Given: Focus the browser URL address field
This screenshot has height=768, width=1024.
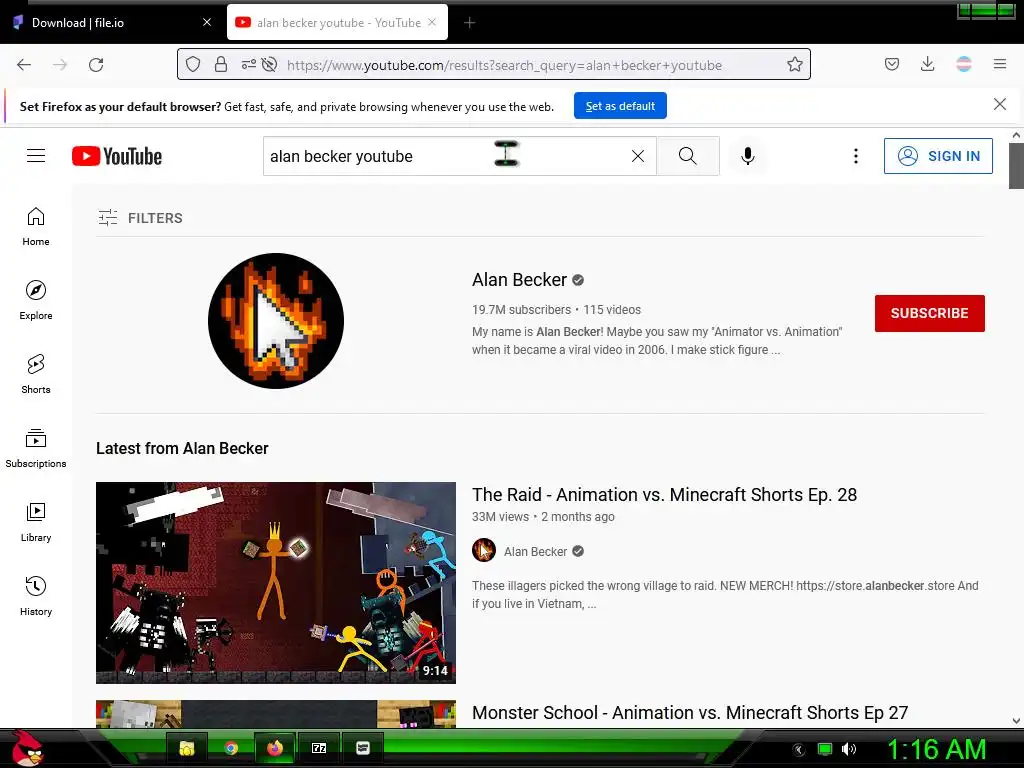Looking at the screenshot, I should 503,65.
